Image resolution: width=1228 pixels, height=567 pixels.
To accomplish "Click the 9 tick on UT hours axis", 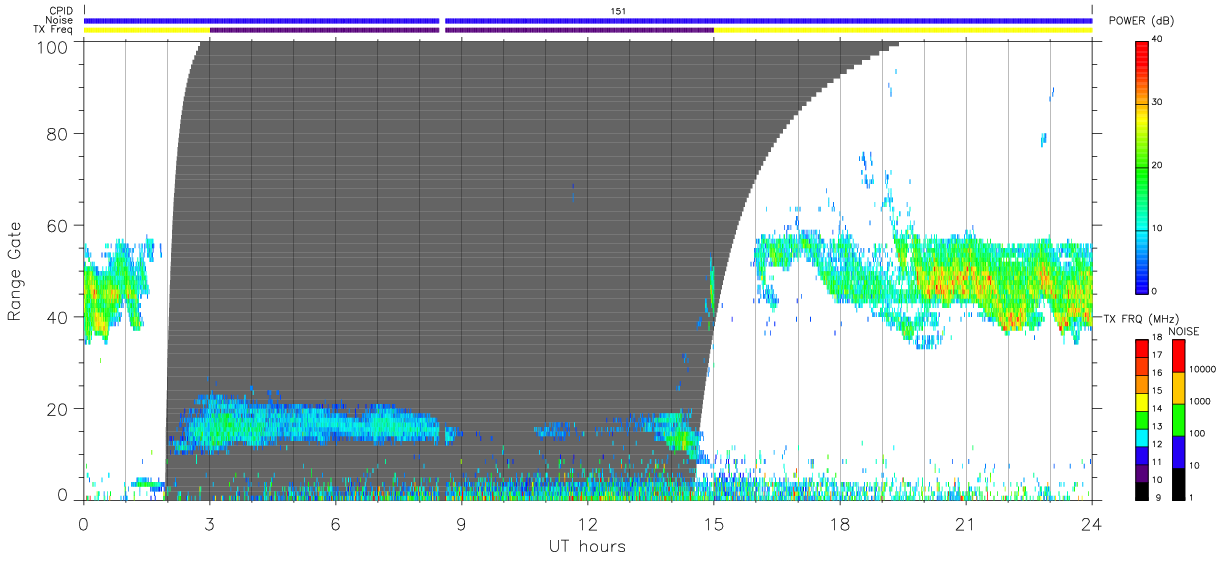I will 462,524.
